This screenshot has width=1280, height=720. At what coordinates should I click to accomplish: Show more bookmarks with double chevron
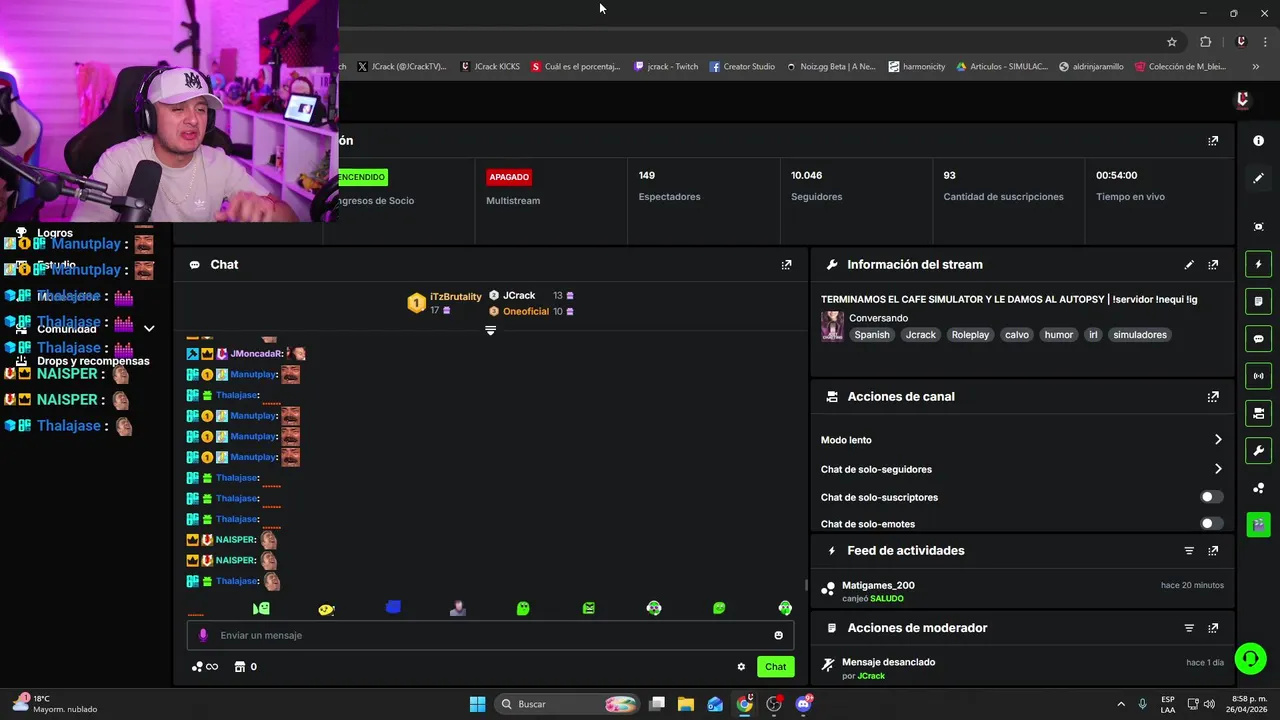tap(1255, 67)
